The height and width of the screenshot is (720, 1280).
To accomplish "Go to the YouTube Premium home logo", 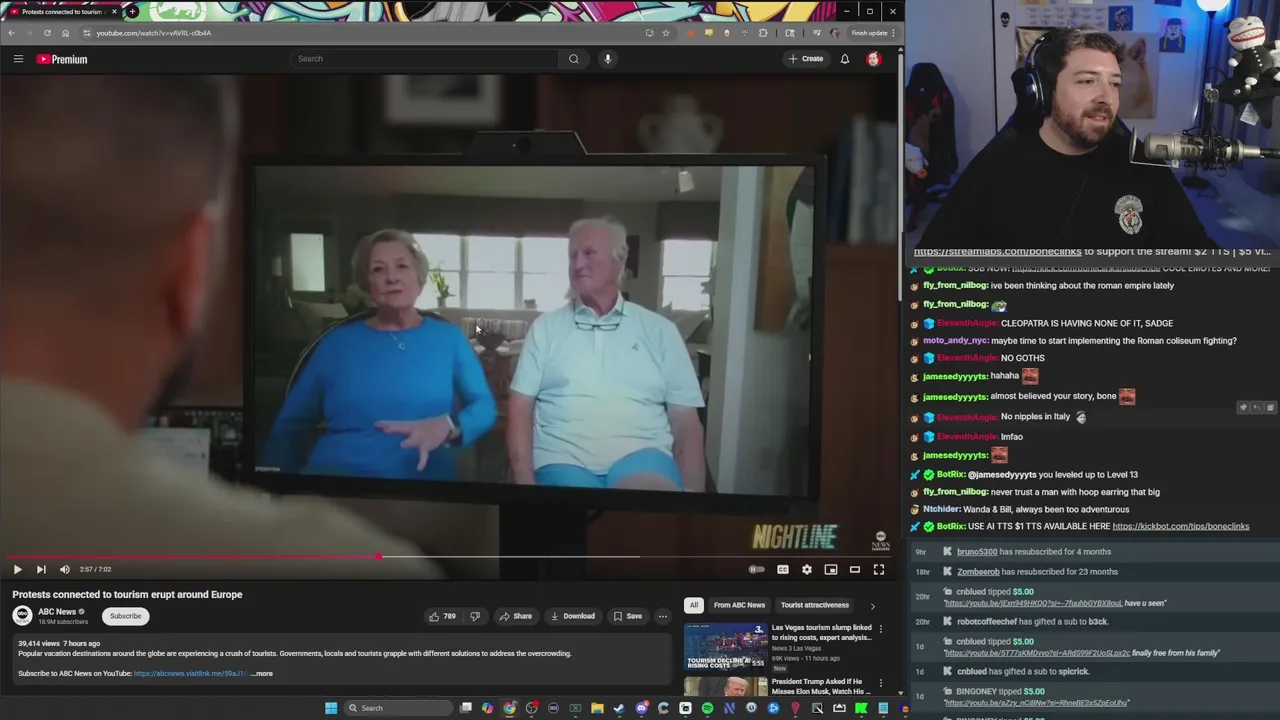I will point(62,59).
